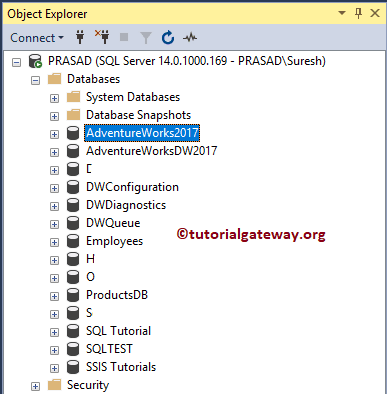Expand the AdventureWorksDW2017 database

(x=54, y=152)
